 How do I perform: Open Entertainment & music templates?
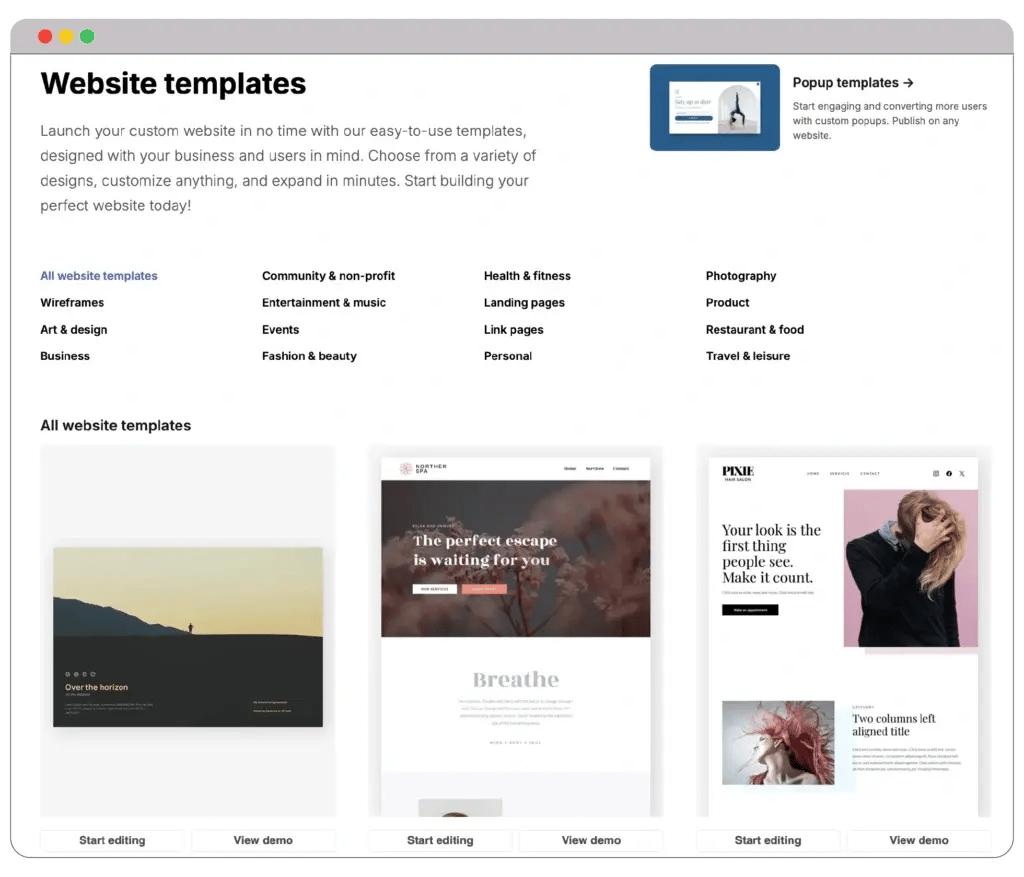(324, 303)
